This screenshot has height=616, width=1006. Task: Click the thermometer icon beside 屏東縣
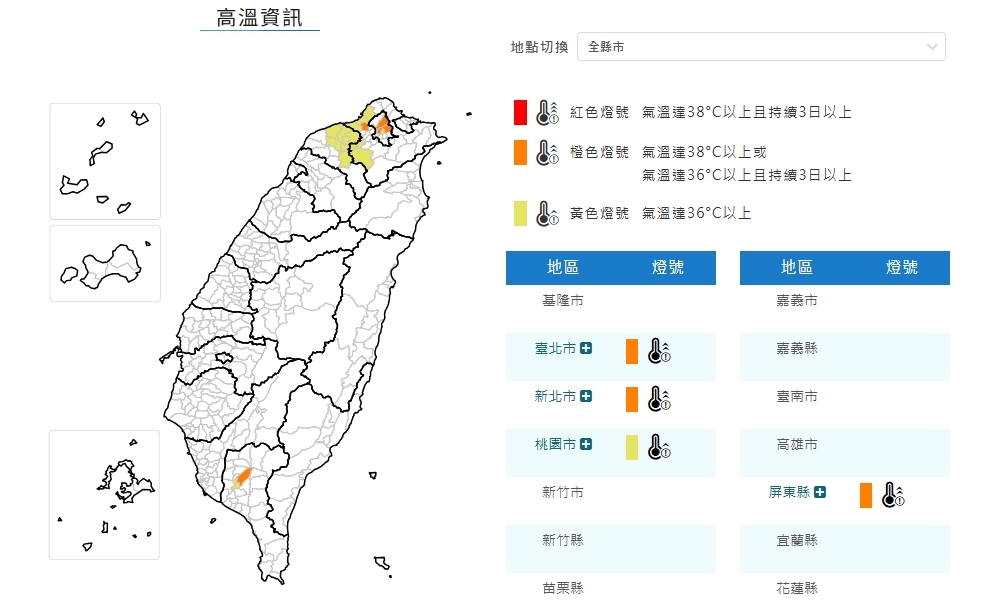click(x=892, y=492)
